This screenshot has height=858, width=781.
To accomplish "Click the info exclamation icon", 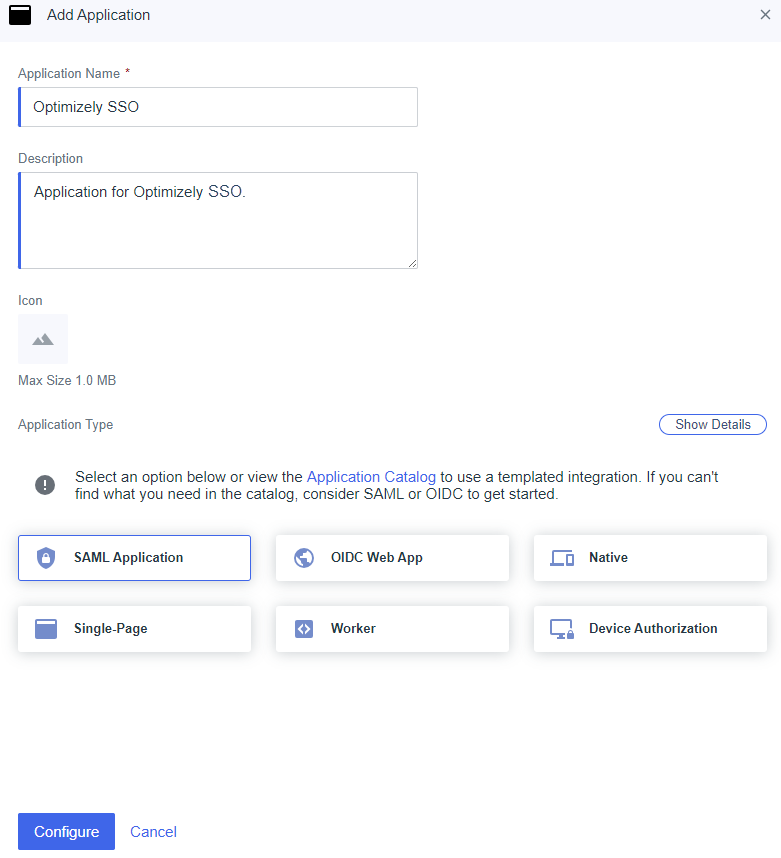I will [x=45, y=485].
